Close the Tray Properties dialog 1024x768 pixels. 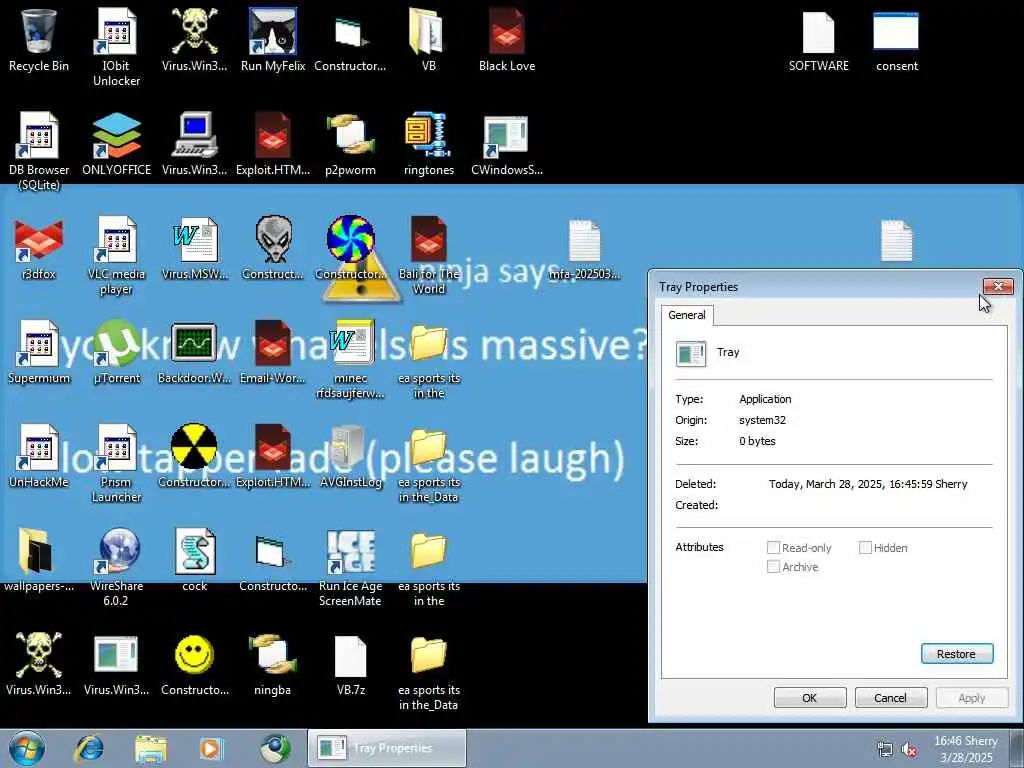click(x=998, y=286)
